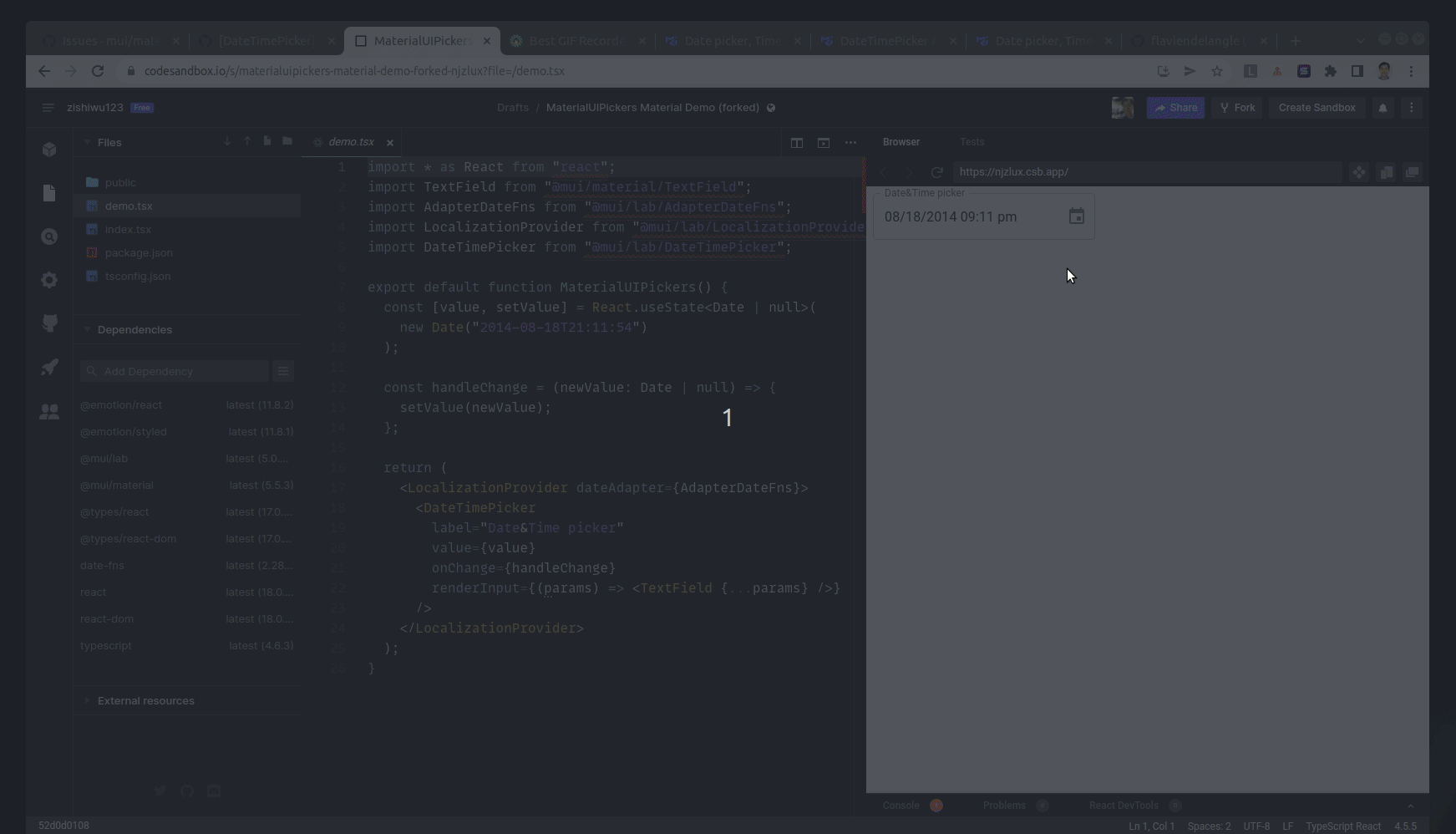
Task: Click the New File icon in Files panel
Action: click(x=266, y=141)
